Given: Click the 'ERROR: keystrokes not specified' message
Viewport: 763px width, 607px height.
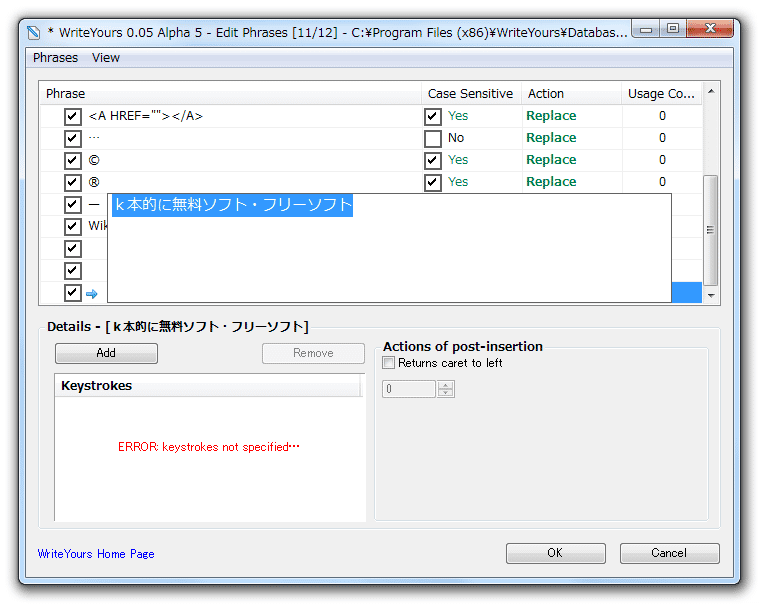Looking at the screenshot, I should tap(209, 447).
